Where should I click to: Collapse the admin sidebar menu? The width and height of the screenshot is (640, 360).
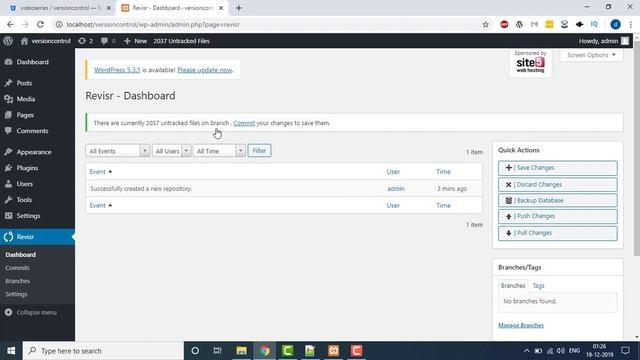click(x=31, y=312)
